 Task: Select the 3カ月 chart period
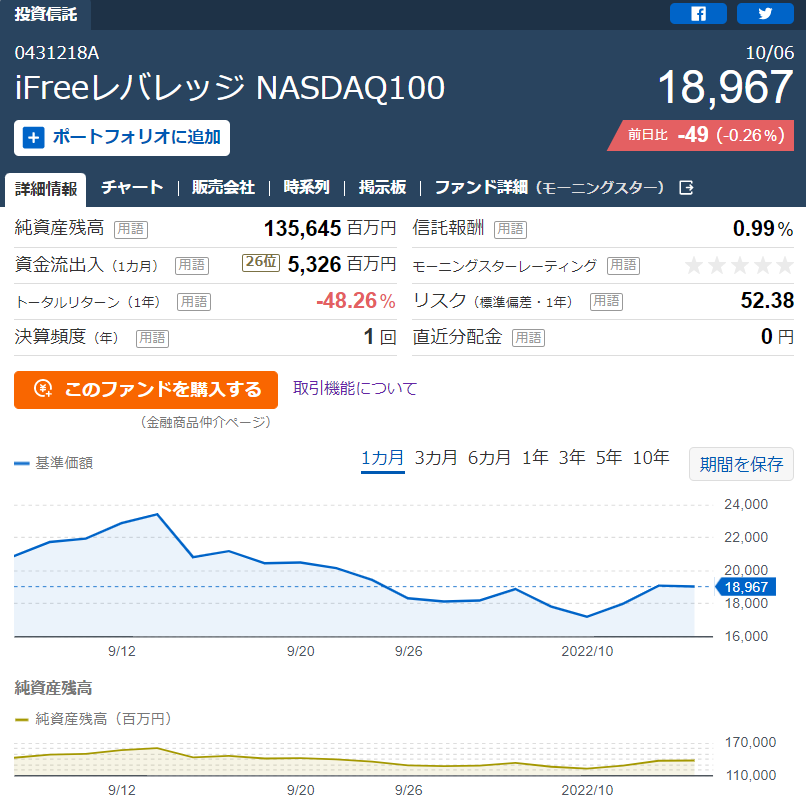pyautogui.click(x=436, y=458)
